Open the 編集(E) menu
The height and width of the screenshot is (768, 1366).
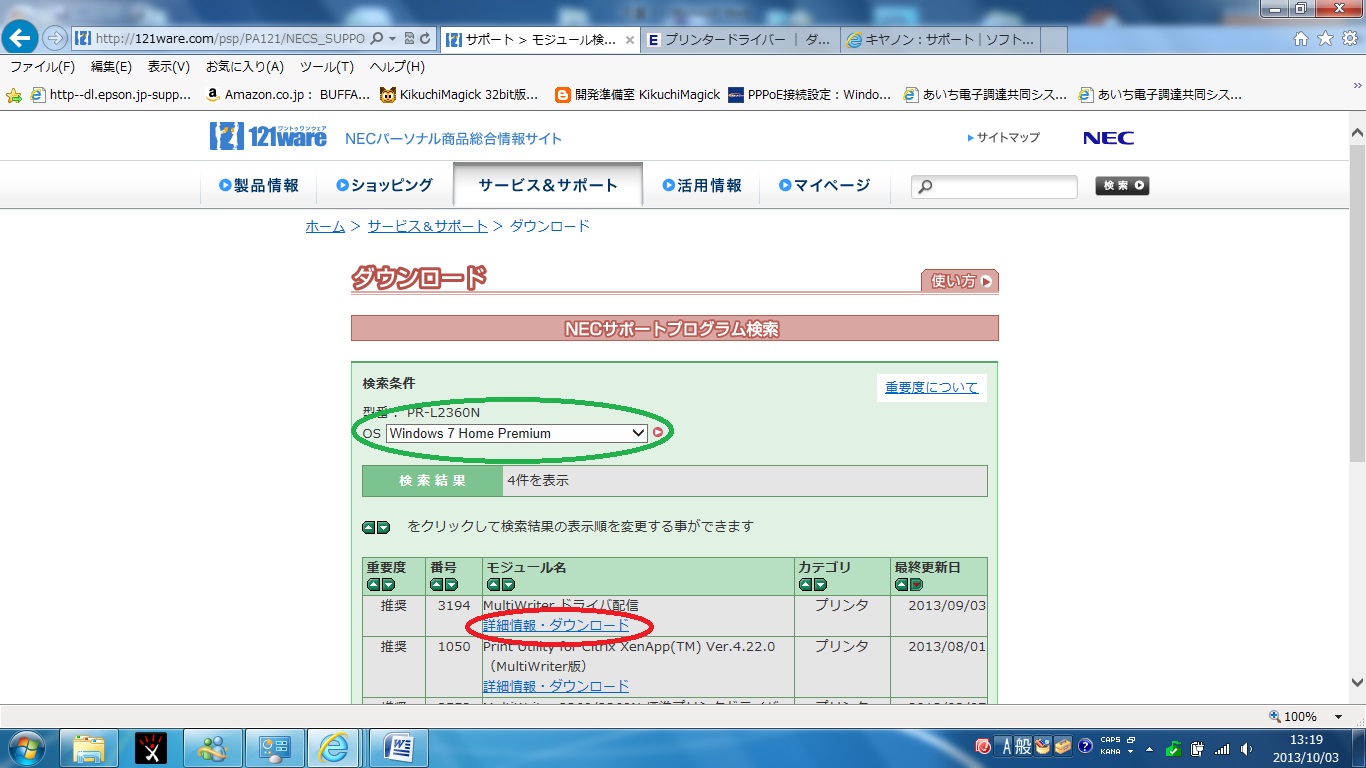tap(111, 67)
